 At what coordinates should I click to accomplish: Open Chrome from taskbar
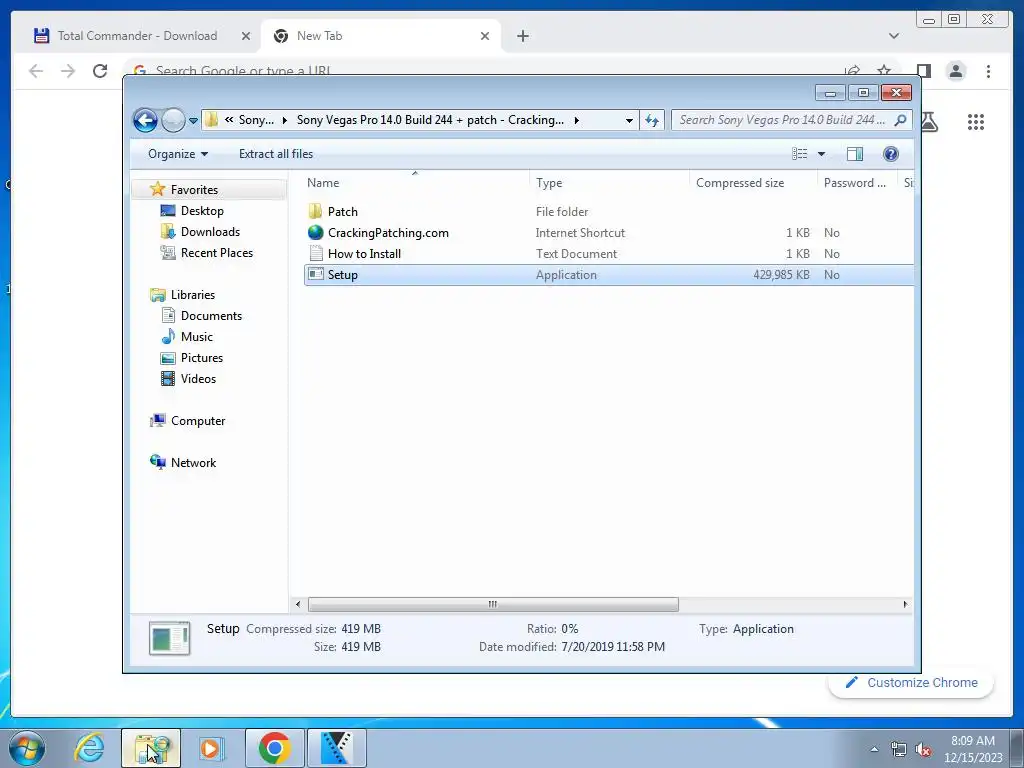(x=274, y=748)
